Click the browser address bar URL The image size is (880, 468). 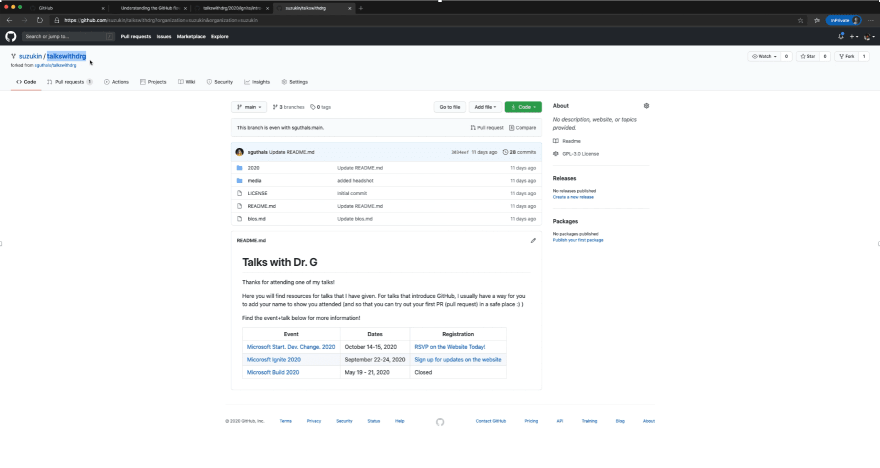point(161,20)
